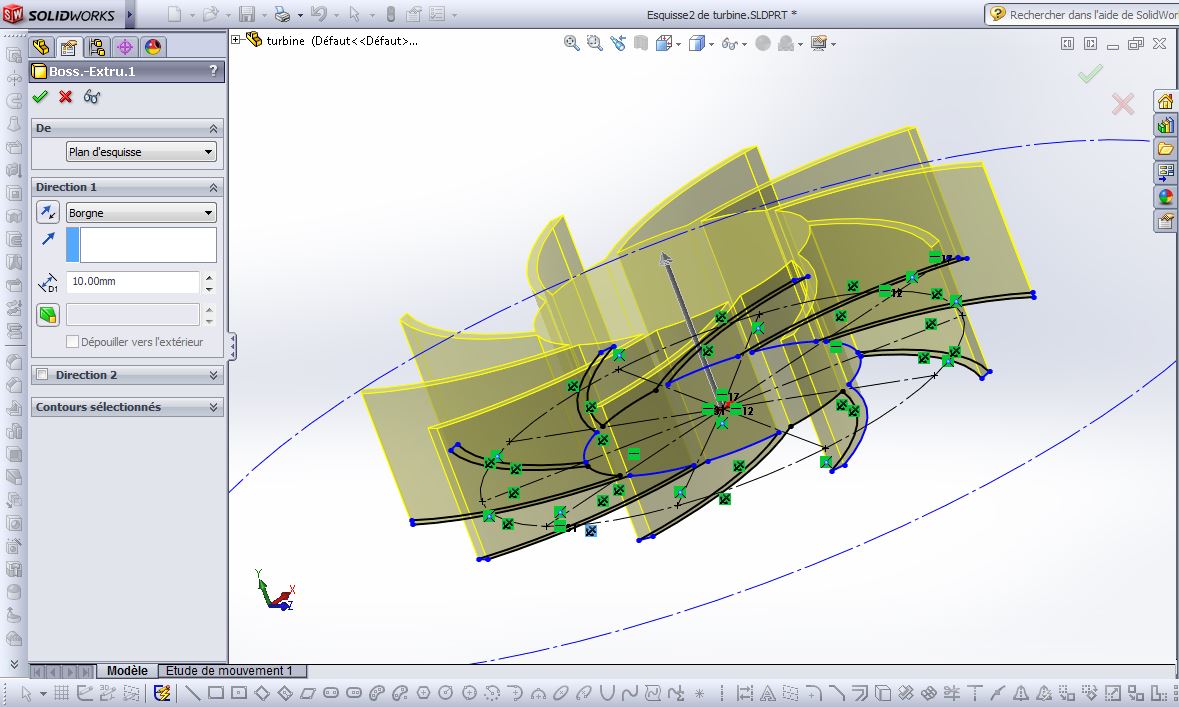Image resolution: width=1179 pixels, height=707 pixels.
Task: Open the ConfigurationManager tab
Action: (97, 47)
